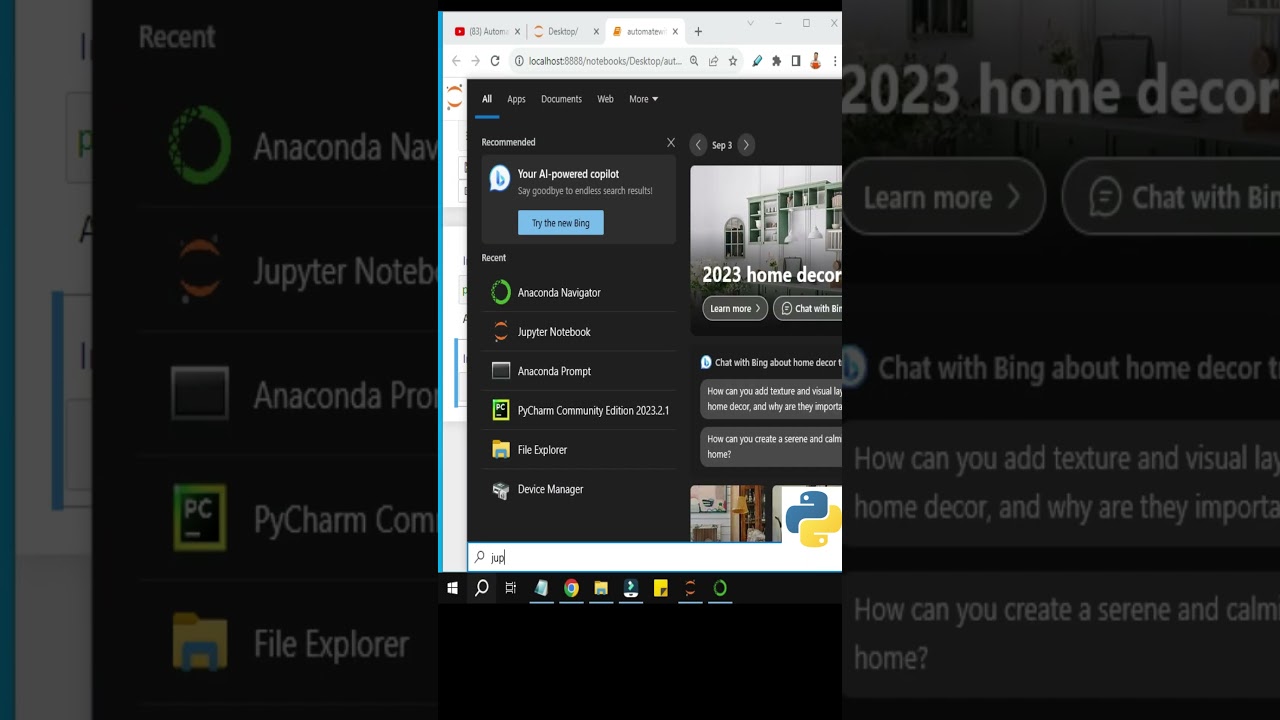View site information icon in address bar

pyautogui.click(x=520, y=61)
